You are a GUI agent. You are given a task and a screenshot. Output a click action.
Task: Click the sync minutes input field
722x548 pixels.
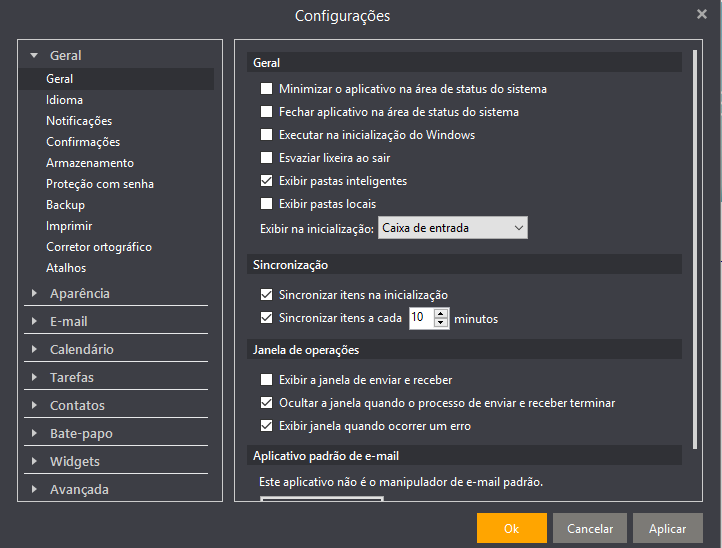pos(421,318)
